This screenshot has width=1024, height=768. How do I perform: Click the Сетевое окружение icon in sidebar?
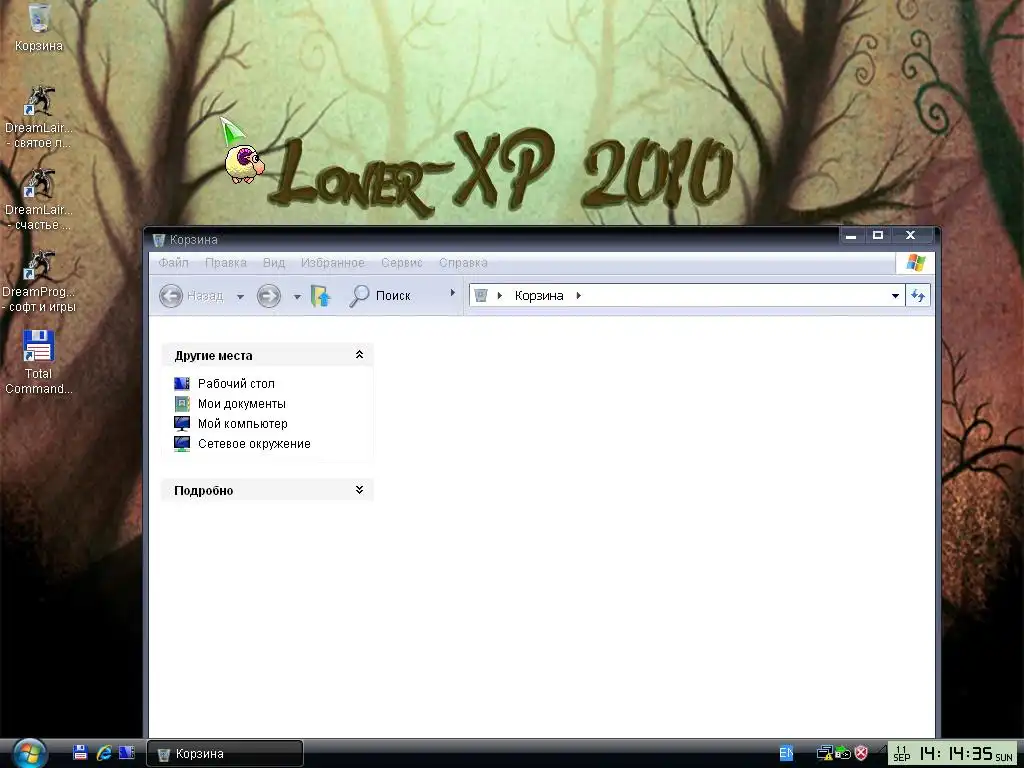tap(182, 443)
